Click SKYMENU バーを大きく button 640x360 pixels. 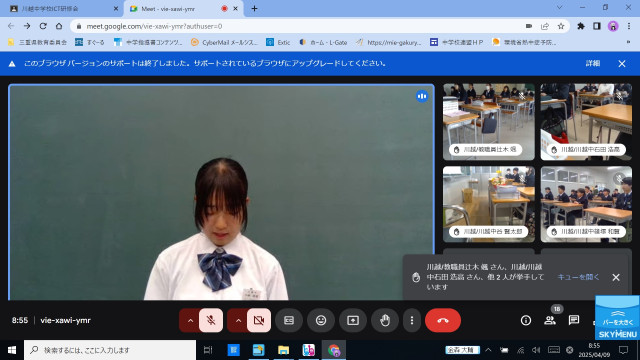pyautogui.click(x=617, y=318)
